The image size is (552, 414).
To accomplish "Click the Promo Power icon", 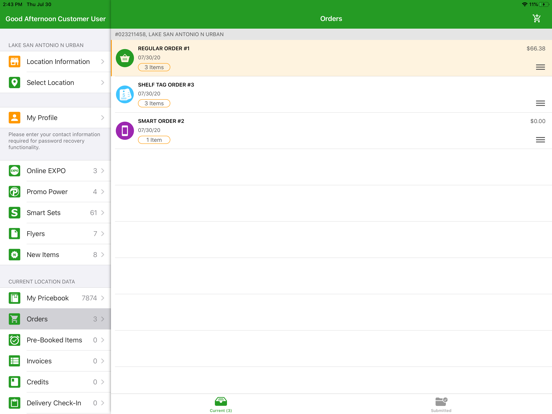I will pyautogui.click(x=14, y=192).
